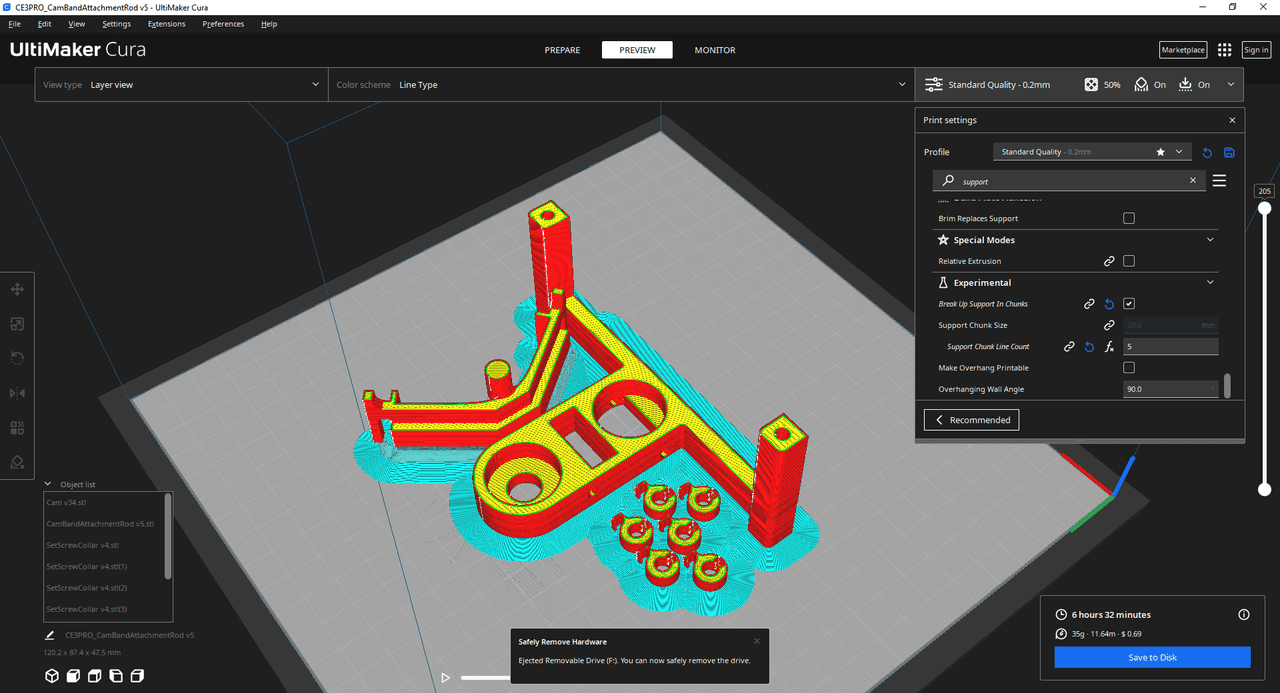Click the Recommended button
The height and width of the screenshot is (693, 1280).
point(971,420)
